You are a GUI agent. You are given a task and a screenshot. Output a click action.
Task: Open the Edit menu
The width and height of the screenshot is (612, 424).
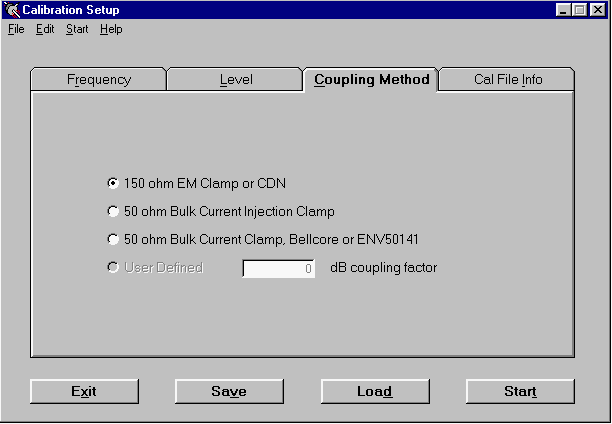click(45, 29)
